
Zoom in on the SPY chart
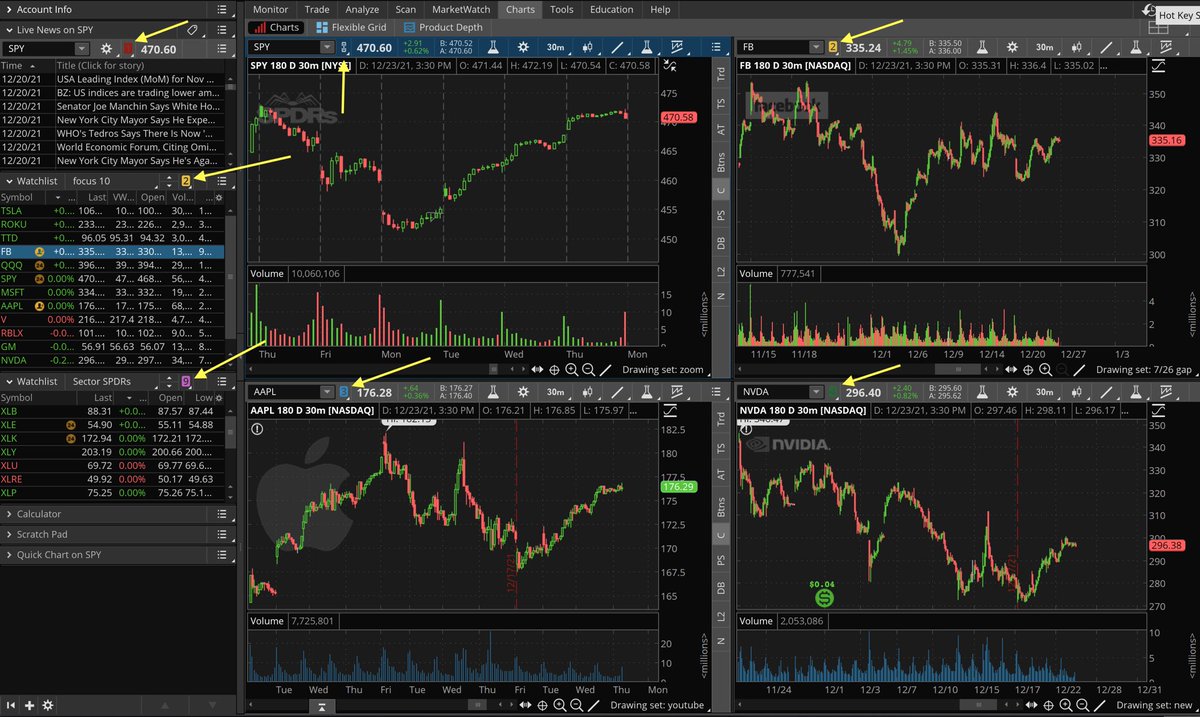(571, 369)
